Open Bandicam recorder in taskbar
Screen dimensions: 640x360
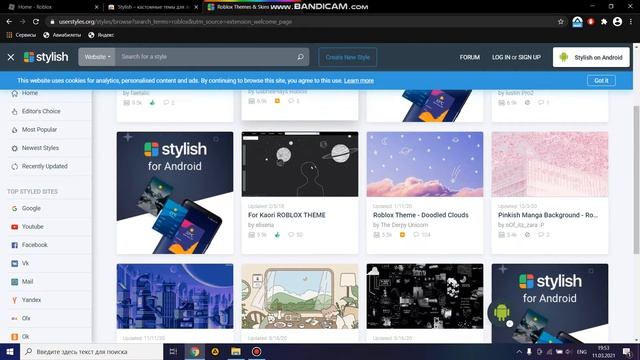click(x=256, y=351)
